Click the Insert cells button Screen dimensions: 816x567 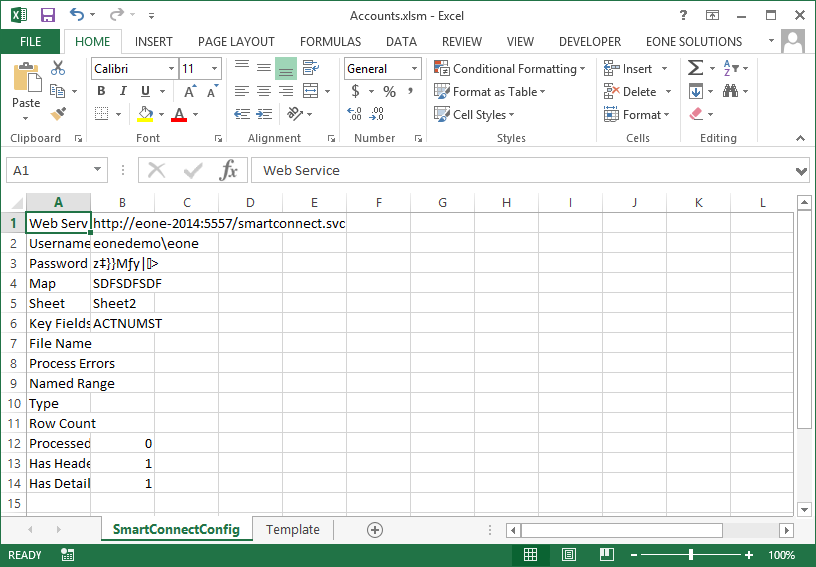629,69
